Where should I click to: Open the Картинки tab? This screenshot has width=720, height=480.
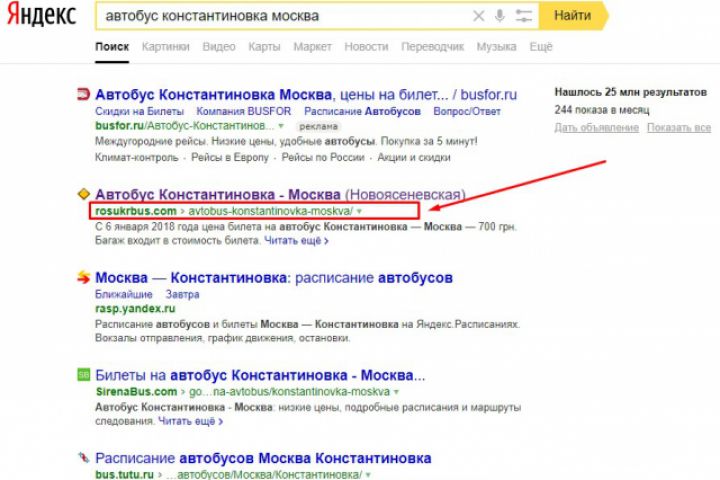166,47
